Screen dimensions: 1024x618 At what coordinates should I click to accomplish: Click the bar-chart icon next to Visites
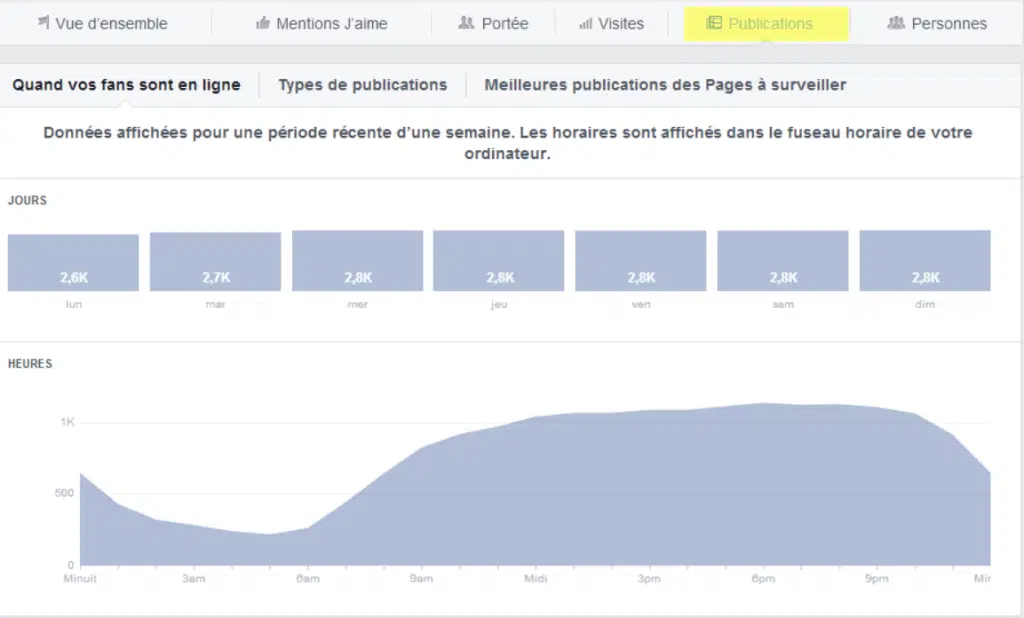[x=584, y=23]
